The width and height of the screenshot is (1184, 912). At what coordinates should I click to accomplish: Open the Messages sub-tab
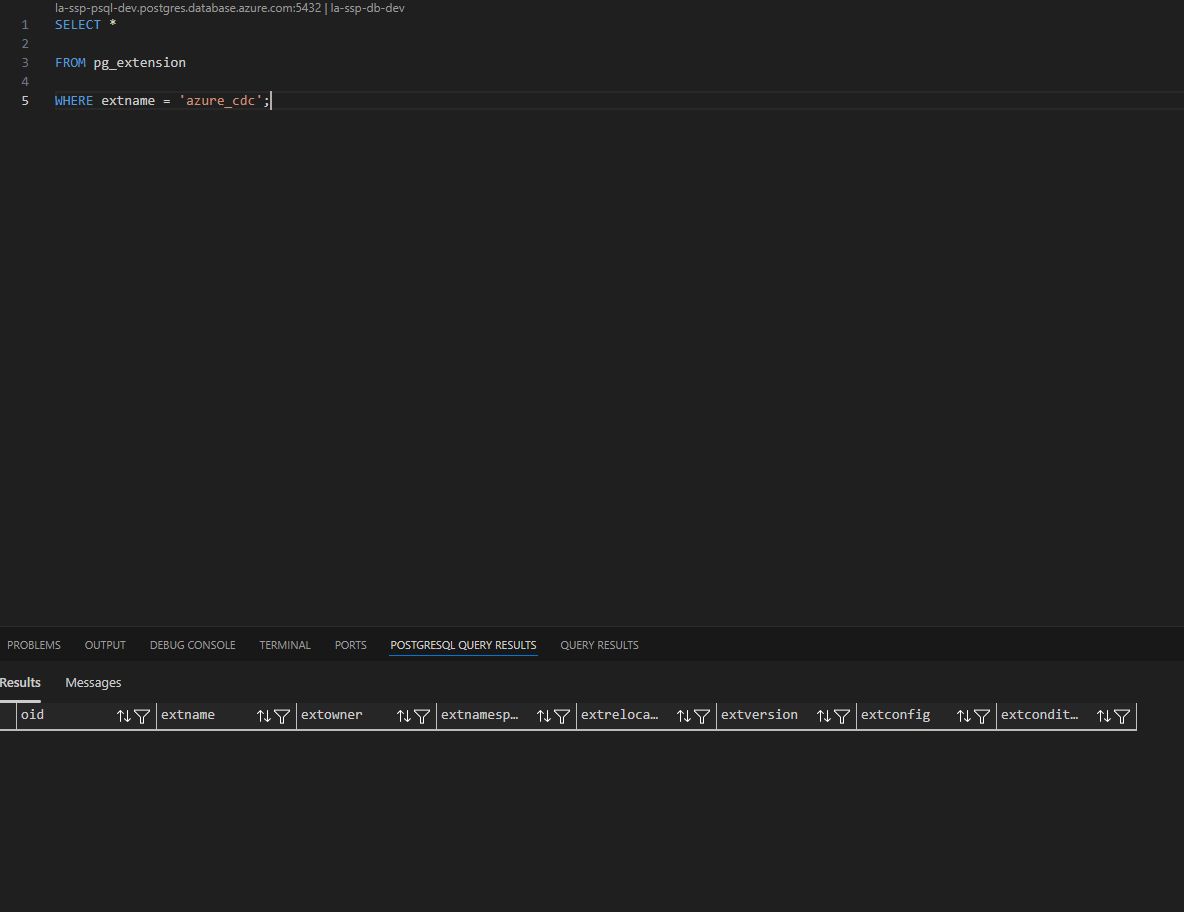coord(93,682)
